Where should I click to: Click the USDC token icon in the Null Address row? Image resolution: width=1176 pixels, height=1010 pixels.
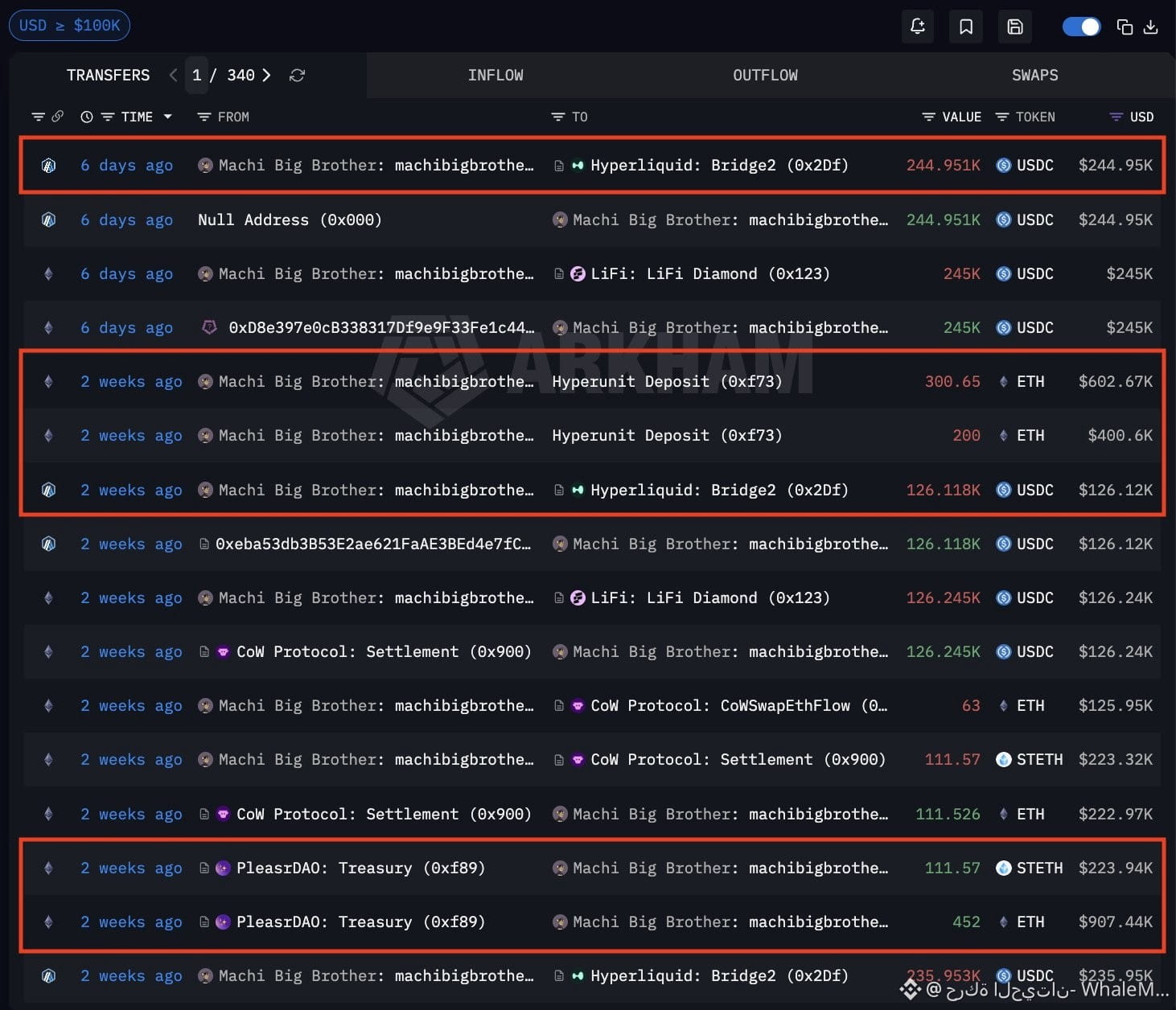[1004, 220]
